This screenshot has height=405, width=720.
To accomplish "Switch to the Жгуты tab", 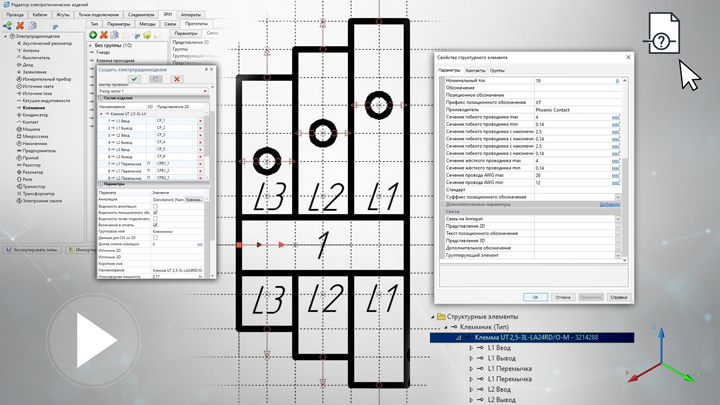I will (63, 15).
